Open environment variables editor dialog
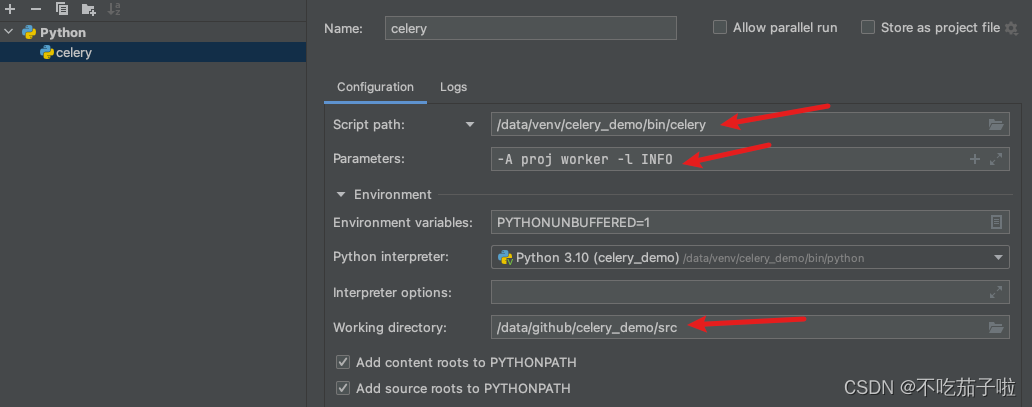This screenshot has width=1032, height=407. 996,222
